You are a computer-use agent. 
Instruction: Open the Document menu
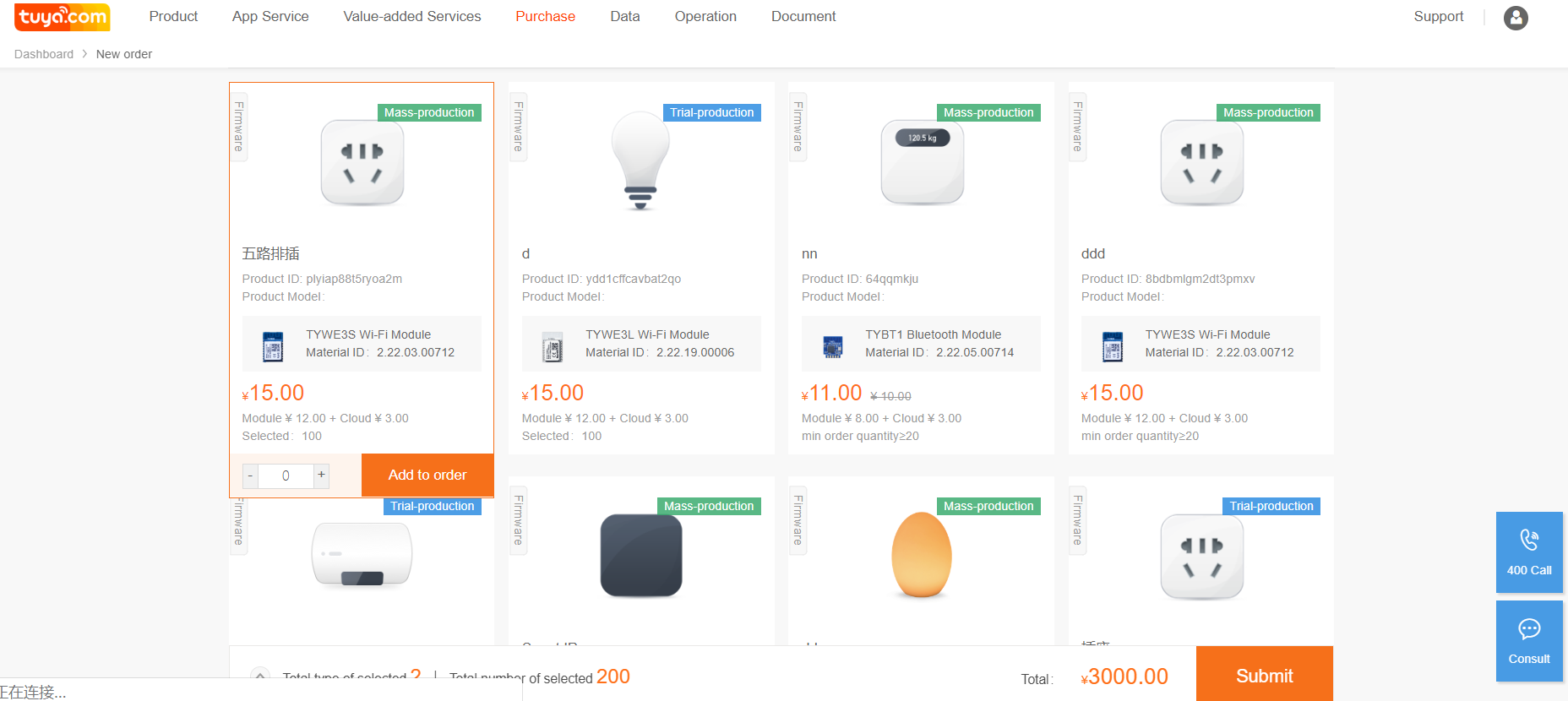point(803,16)
